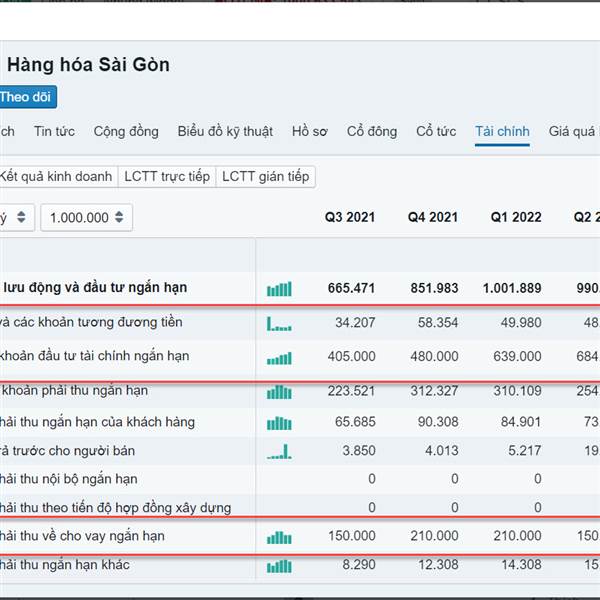The image size is (600, 600).
Task: Click the 49.980 cash equivalents value
Action: point(521,323)
